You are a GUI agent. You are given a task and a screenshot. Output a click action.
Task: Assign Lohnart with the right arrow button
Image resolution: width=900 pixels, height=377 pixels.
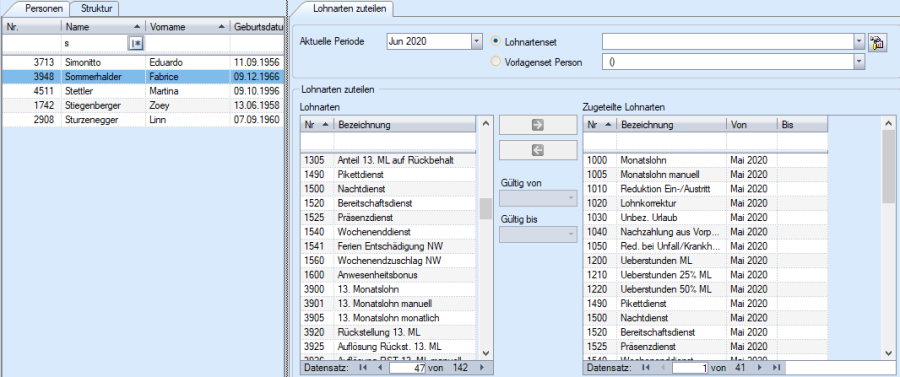tap(538, 126)
